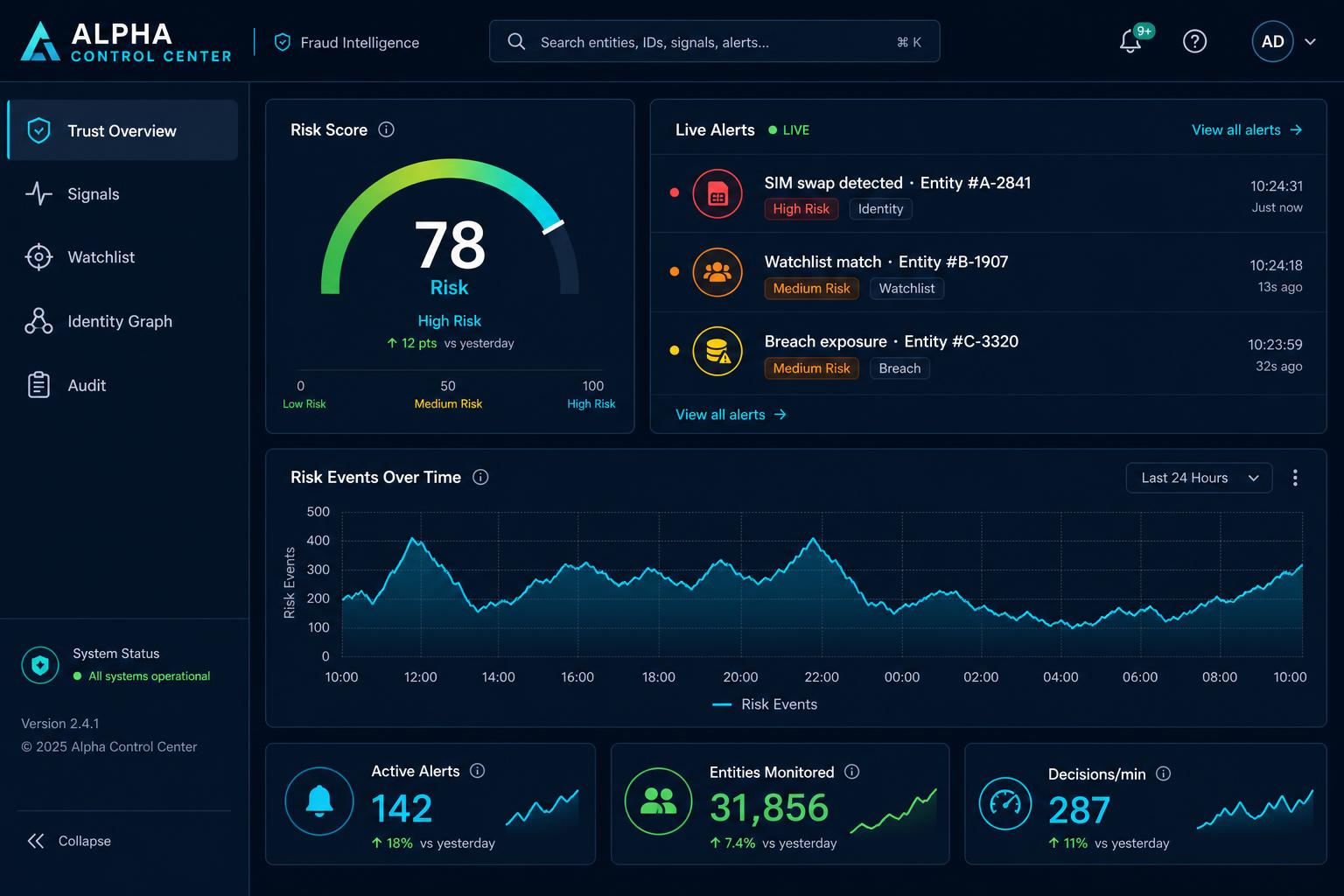Click the Active Alerts sparkline chart
The width and height of the screenshot is (1344, 896).
point(542,808)
